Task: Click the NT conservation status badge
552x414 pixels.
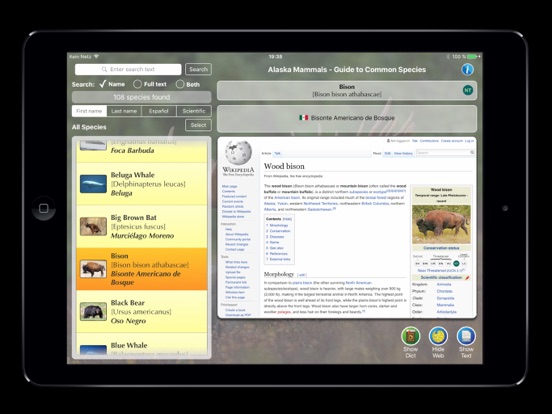Action: coord(468,90)
